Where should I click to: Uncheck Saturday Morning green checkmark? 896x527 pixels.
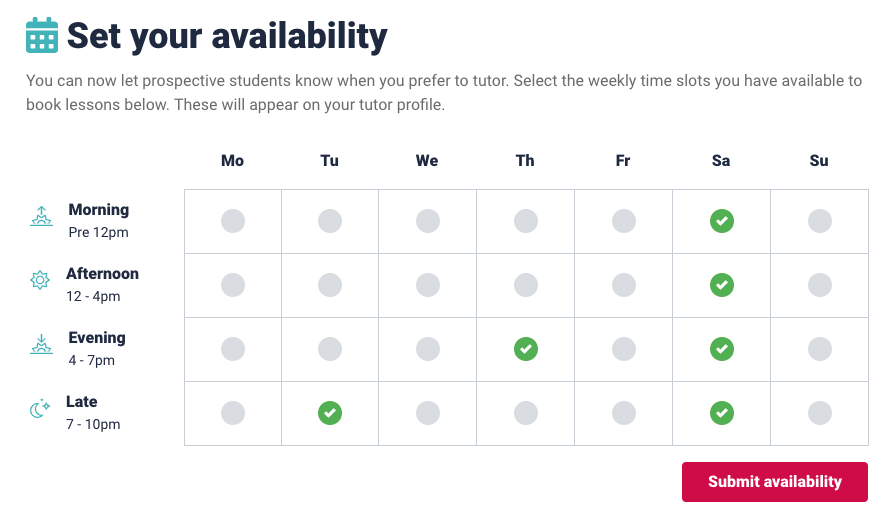(722, 221)
